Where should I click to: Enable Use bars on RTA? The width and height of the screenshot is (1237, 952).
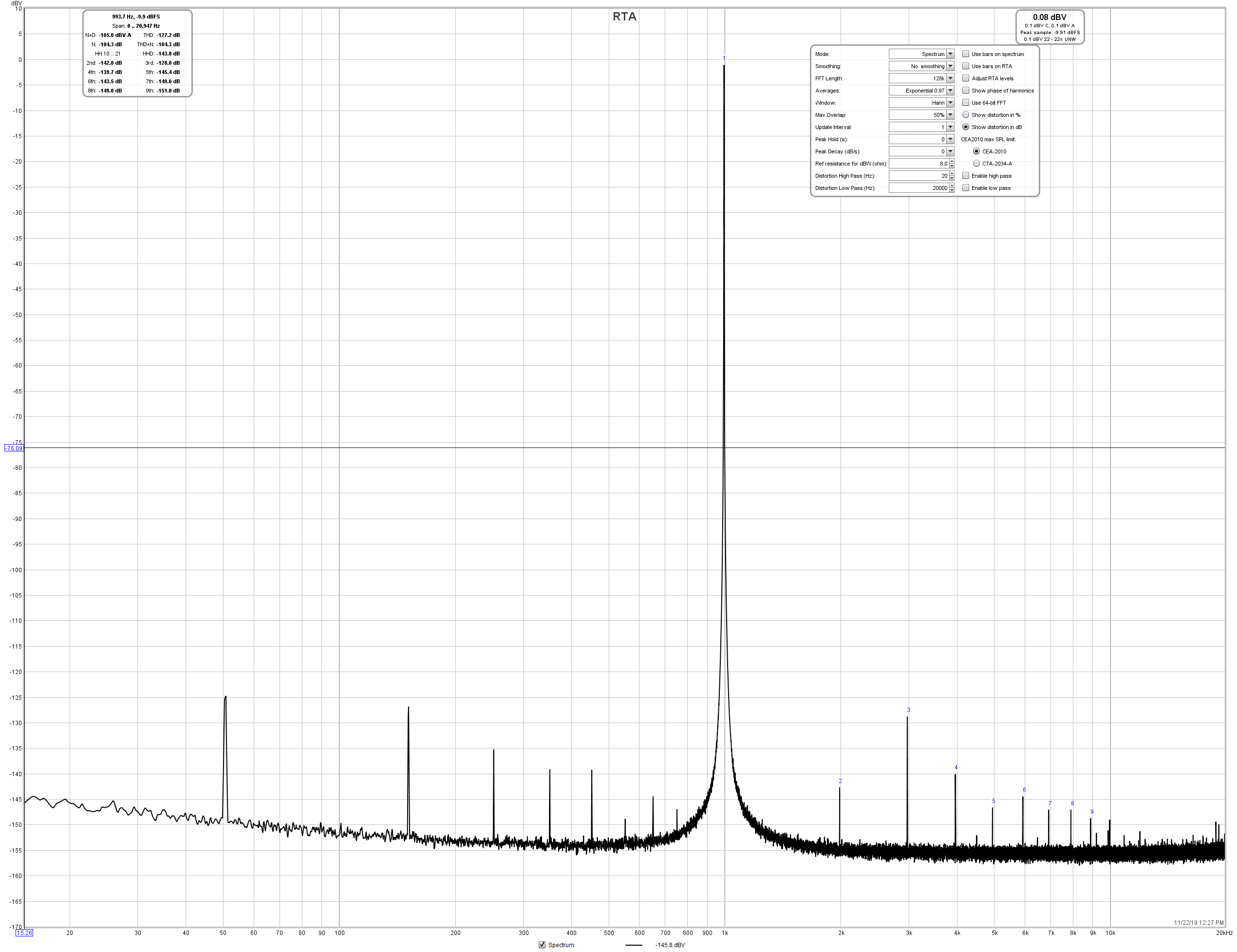coord(966,66)
